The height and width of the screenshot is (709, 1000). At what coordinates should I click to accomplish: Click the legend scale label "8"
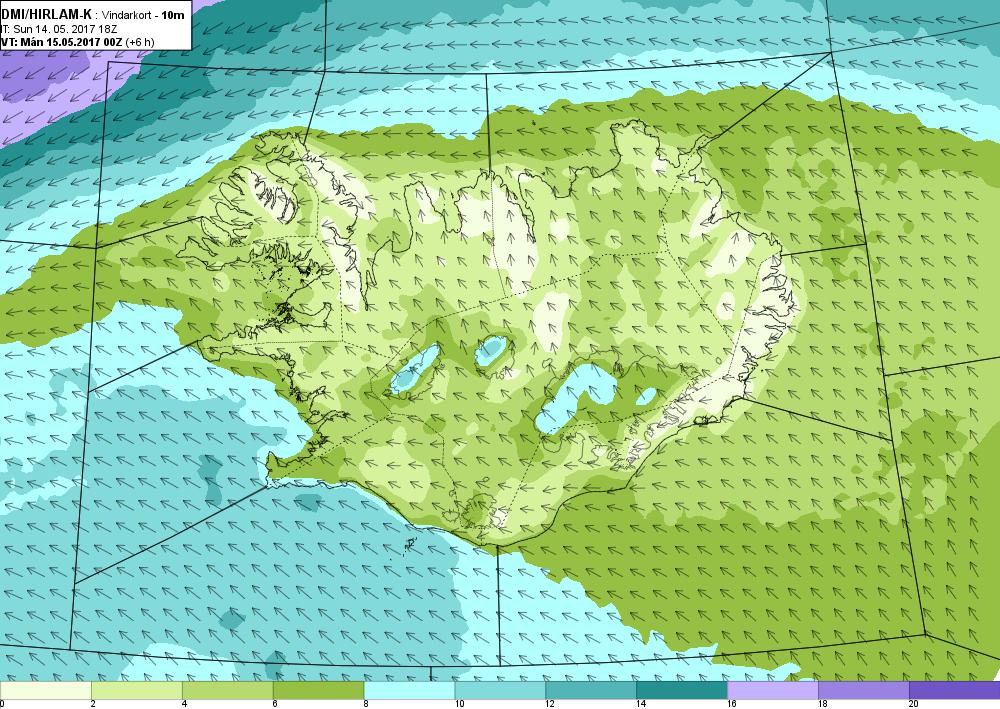click(366, 704)
